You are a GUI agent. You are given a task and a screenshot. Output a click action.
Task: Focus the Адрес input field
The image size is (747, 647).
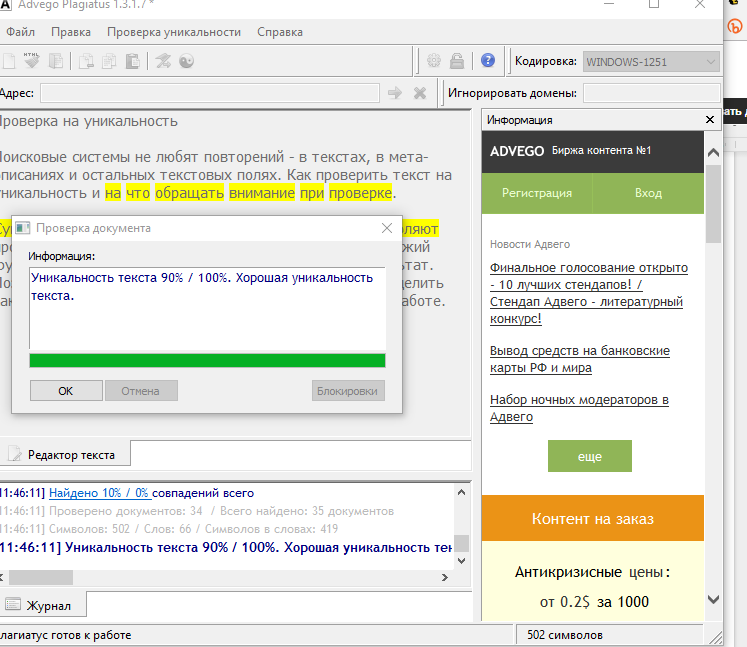coord(210,93)
